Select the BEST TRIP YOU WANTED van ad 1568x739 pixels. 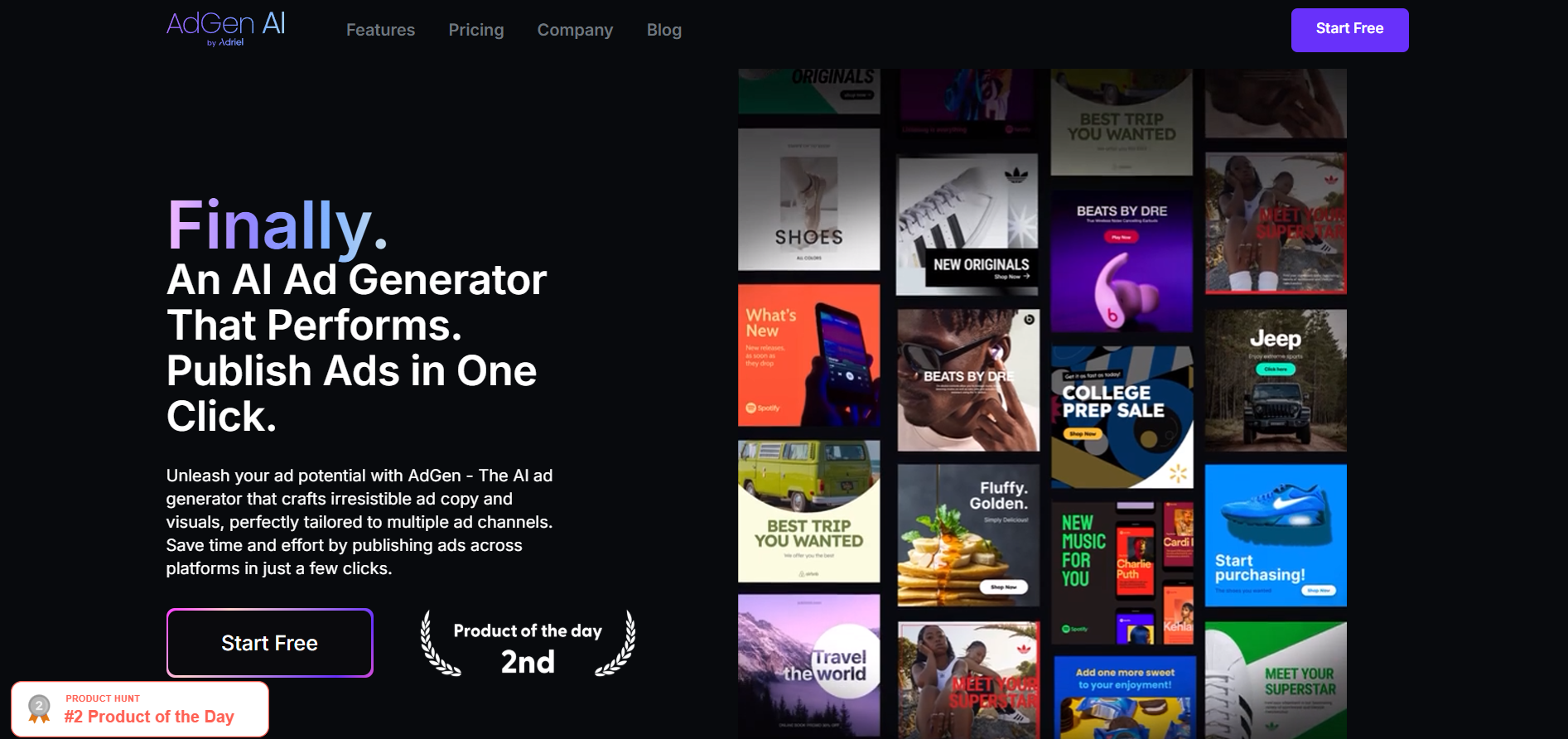point(809,511)
